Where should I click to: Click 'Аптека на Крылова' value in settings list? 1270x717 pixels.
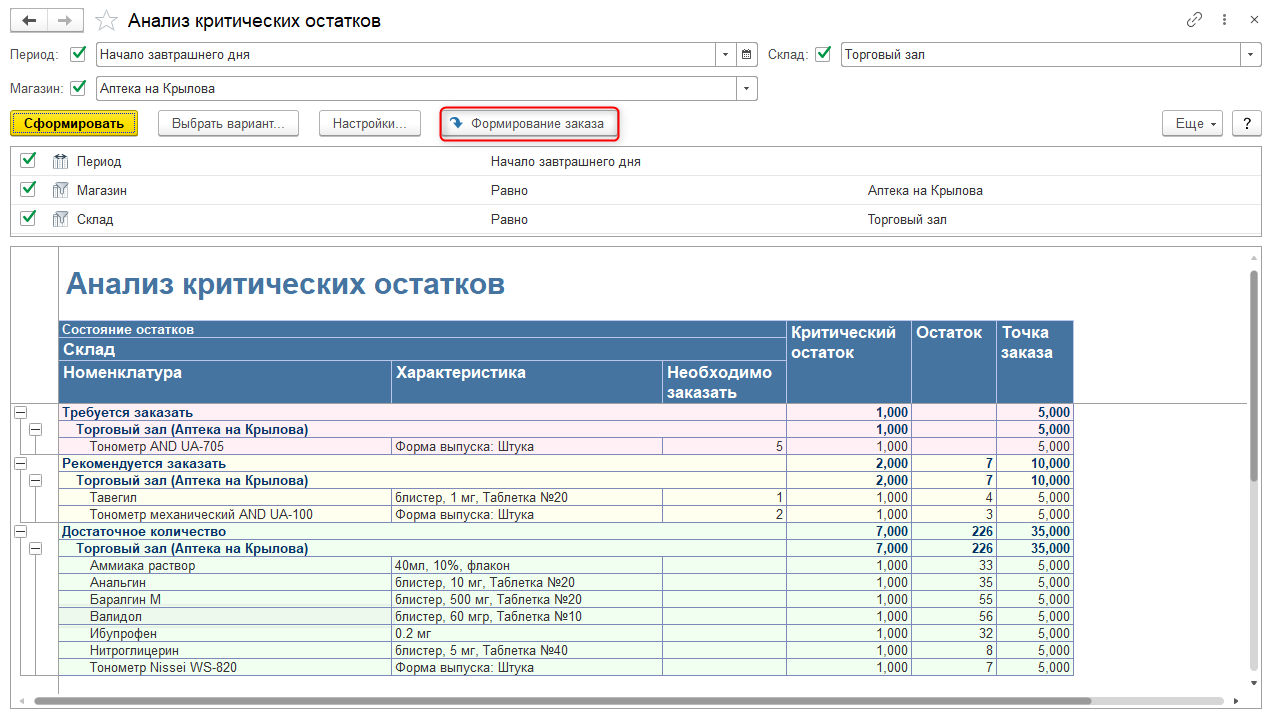[925, 190]
